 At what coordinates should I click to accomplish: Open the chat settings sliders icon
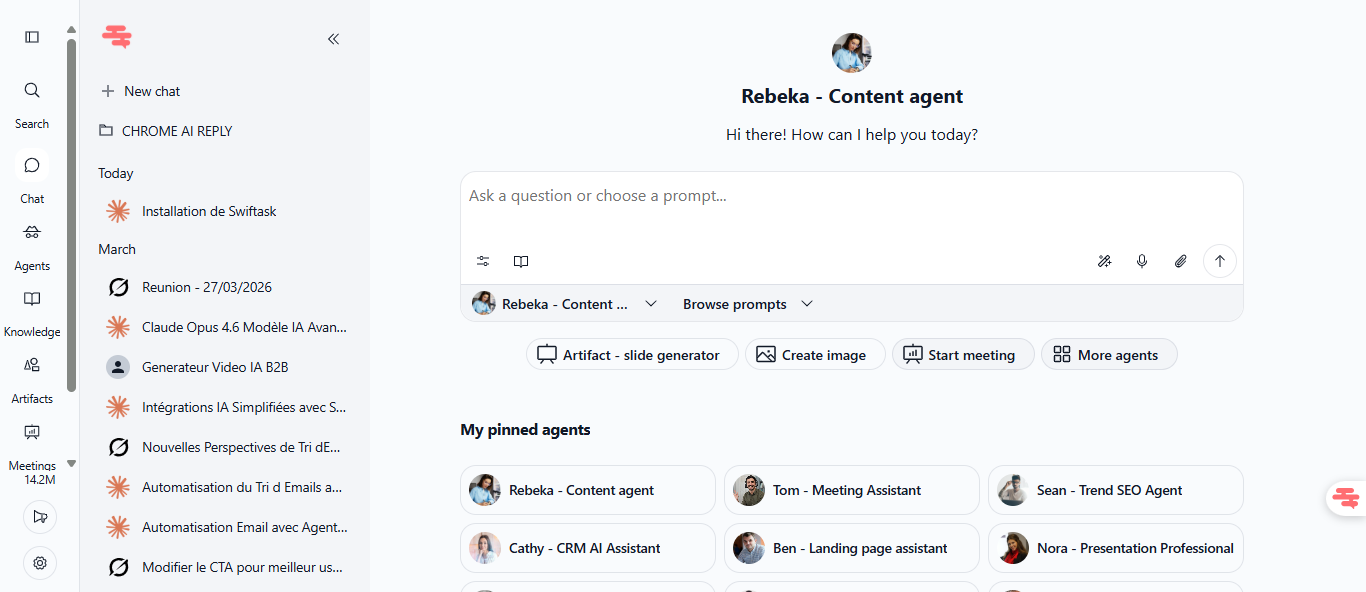click(x=483, y=261)
